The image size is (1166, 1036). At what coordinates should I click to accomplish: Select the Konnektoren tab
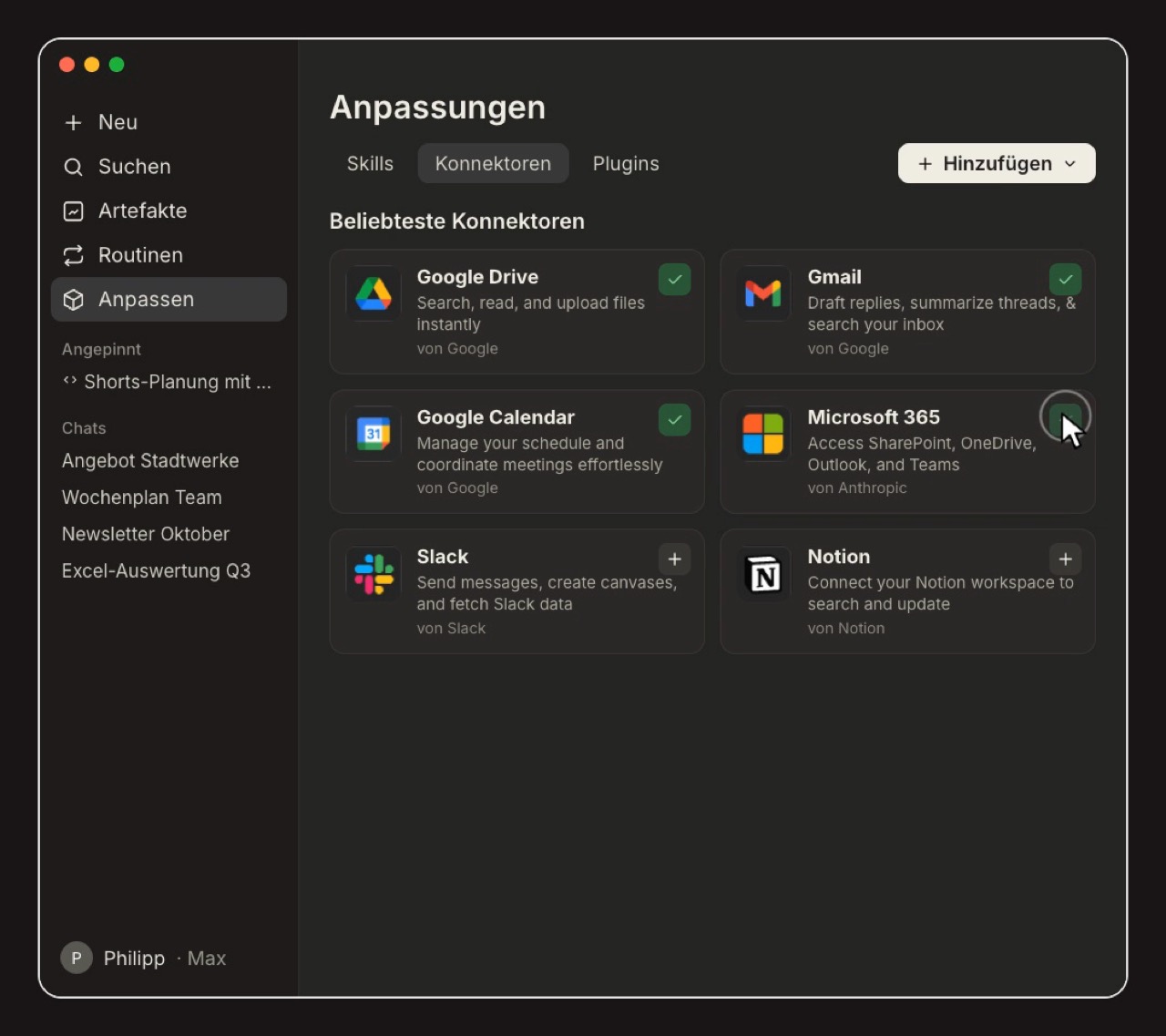[493, 164]
